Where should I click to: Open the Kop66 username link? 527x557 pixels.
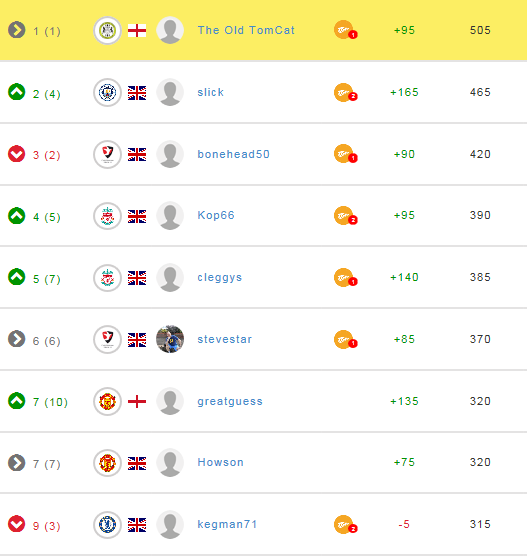click(216, 215)
